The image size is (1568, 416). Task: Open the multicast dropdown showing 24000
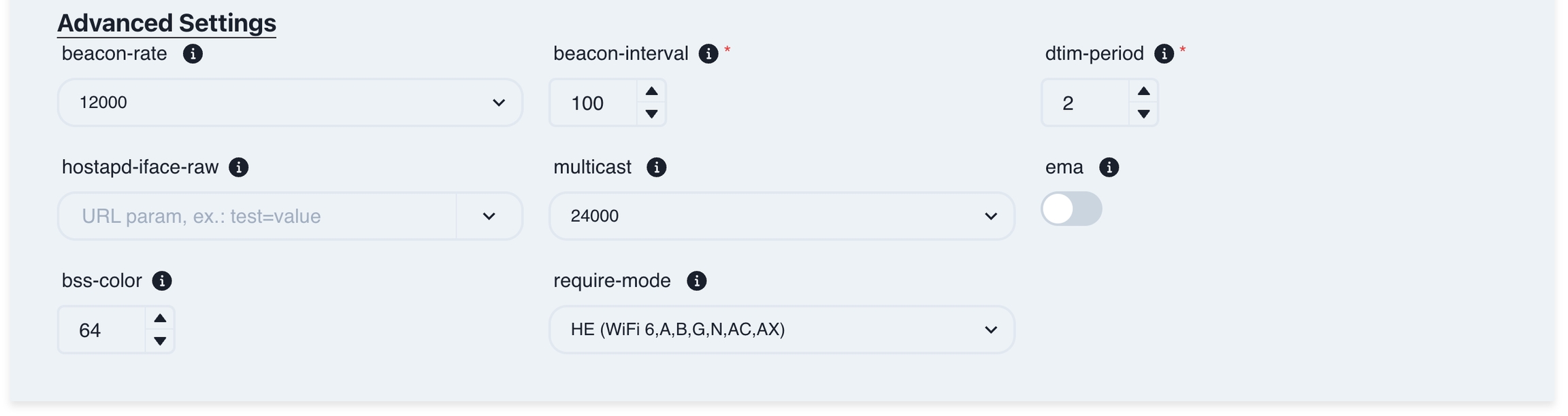pos(781,216)
